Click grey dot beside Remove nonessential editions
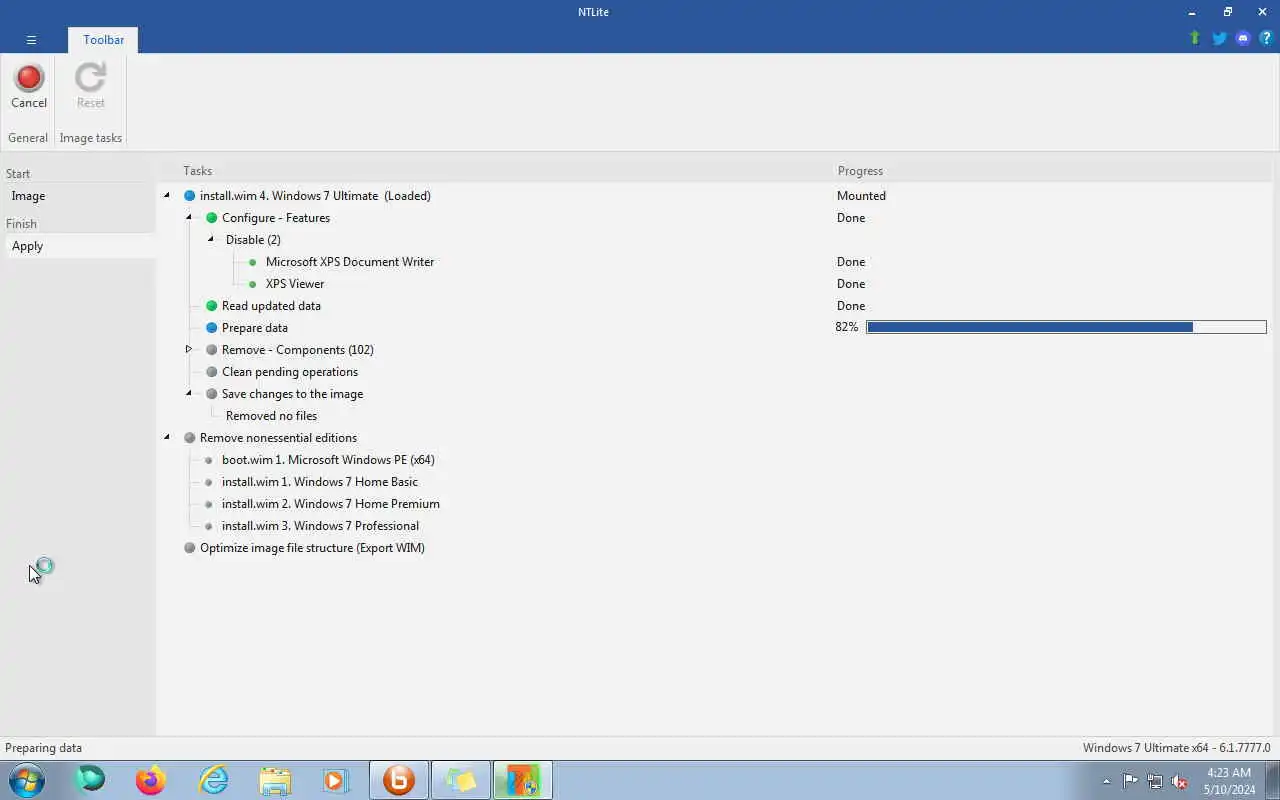The image size is (1280, 800). 189,438
